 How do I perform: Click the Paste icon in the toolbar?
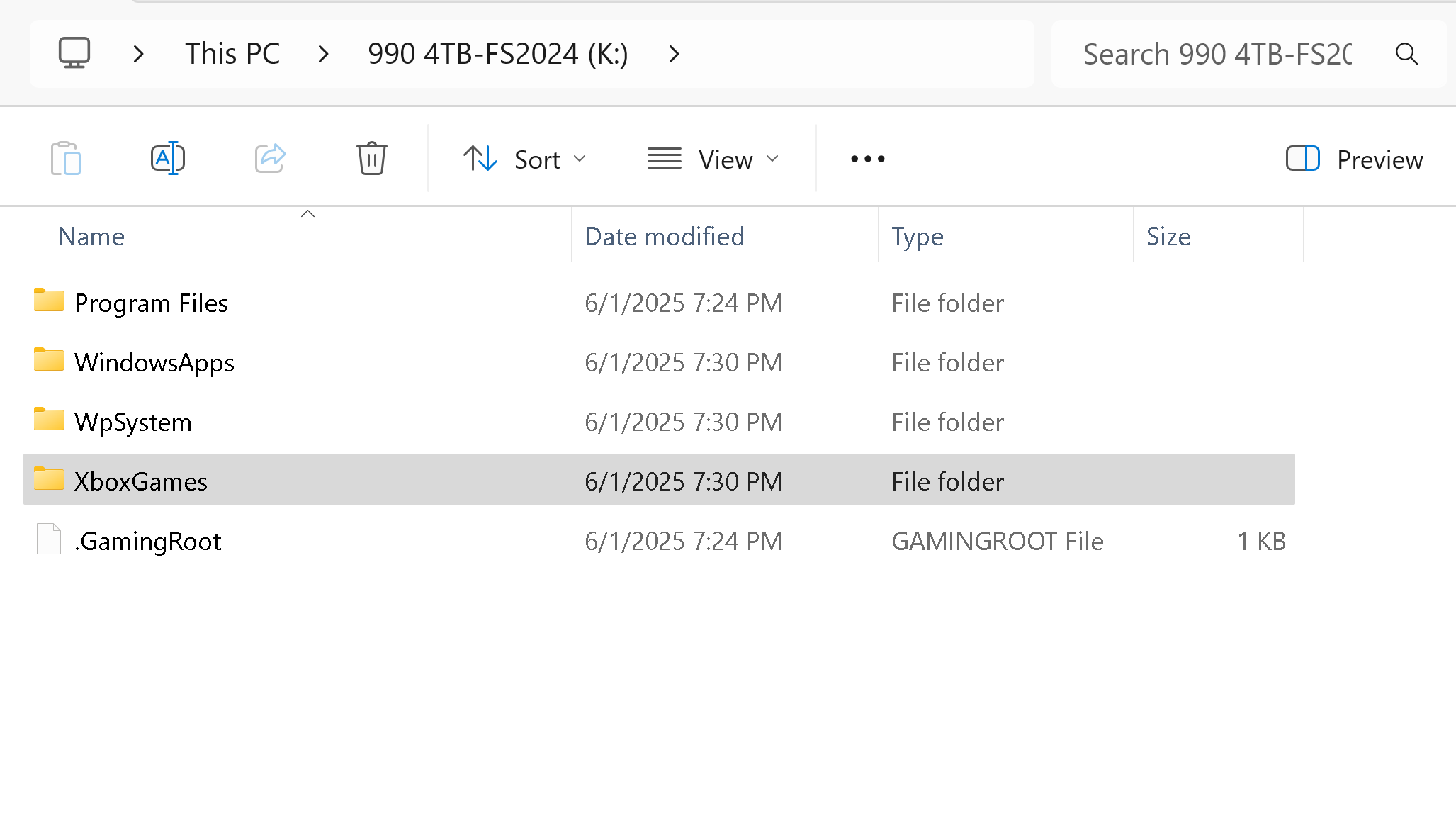(65, 158)
